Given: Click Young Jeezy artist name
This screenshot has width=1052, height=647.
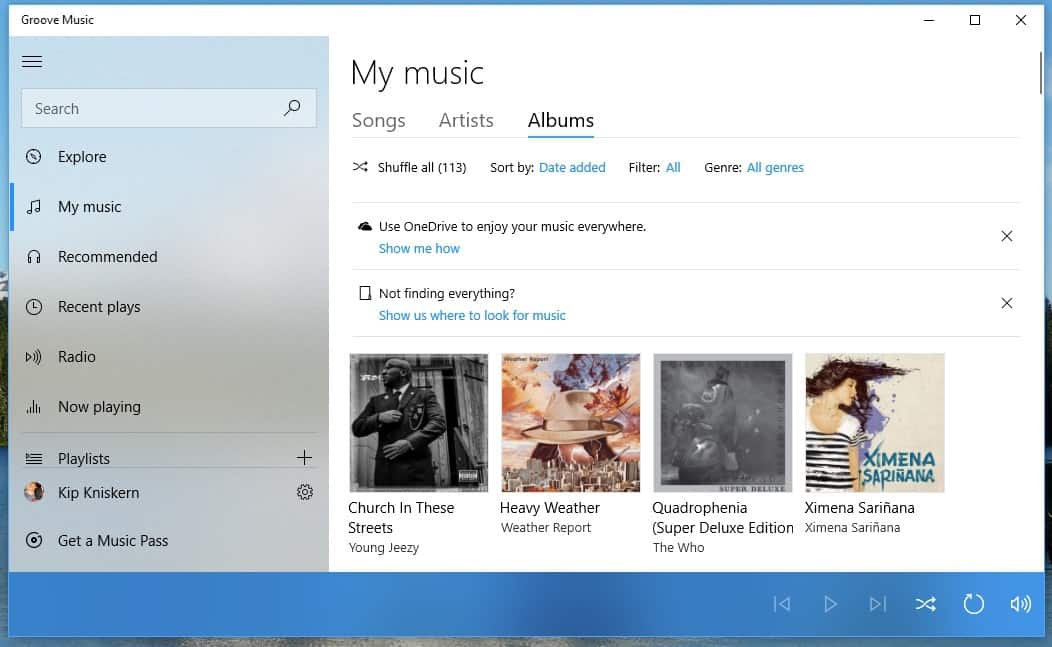Looking at the screenshot, I should (384, 548).
